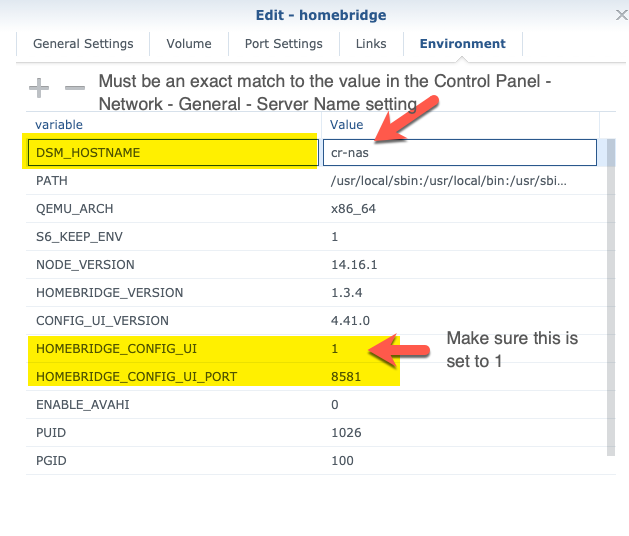Click the cr-nas value input field

(x=460, y=152)
